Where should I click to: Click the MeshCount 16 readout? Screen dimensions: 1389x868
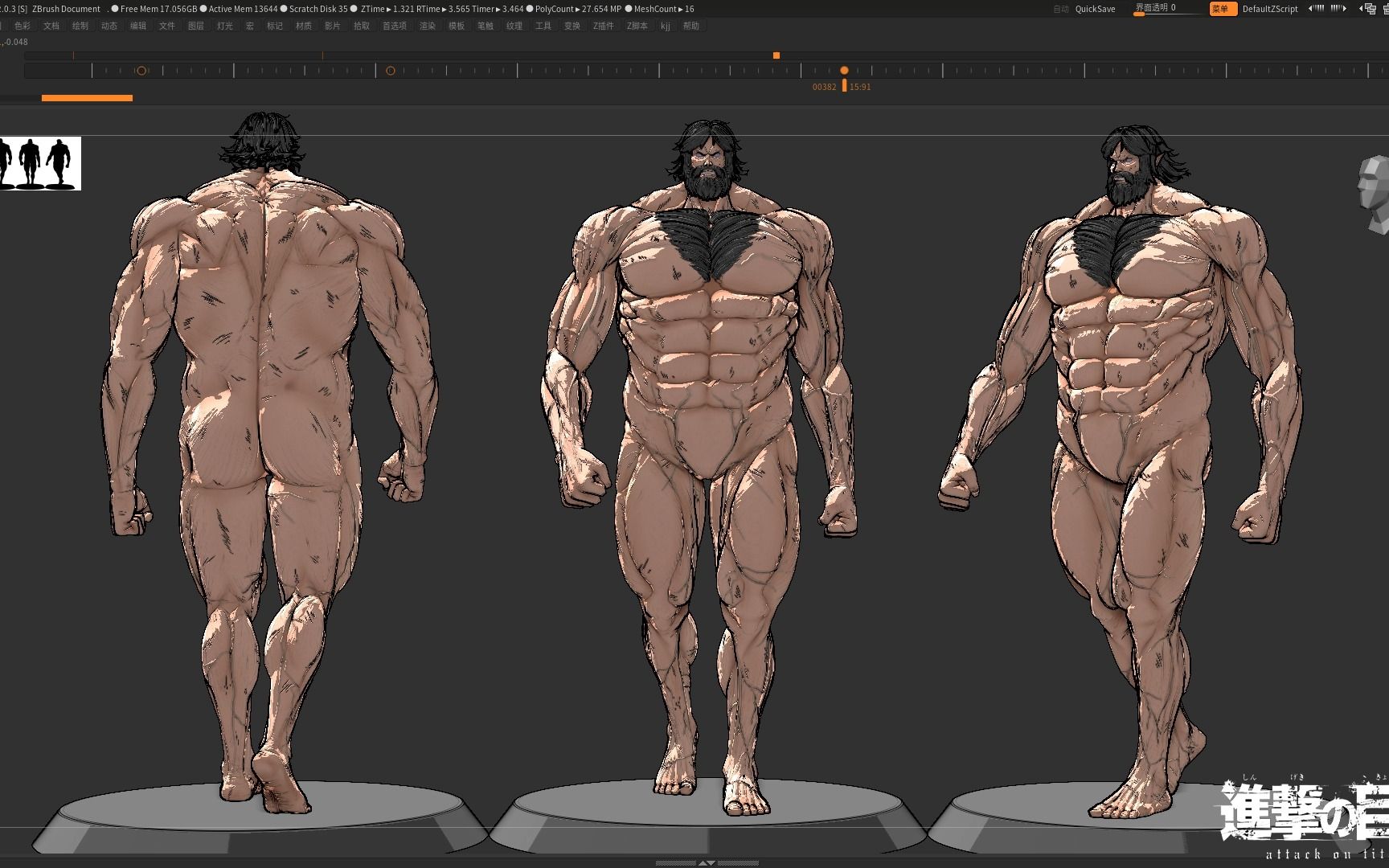[x=664, y=9]
